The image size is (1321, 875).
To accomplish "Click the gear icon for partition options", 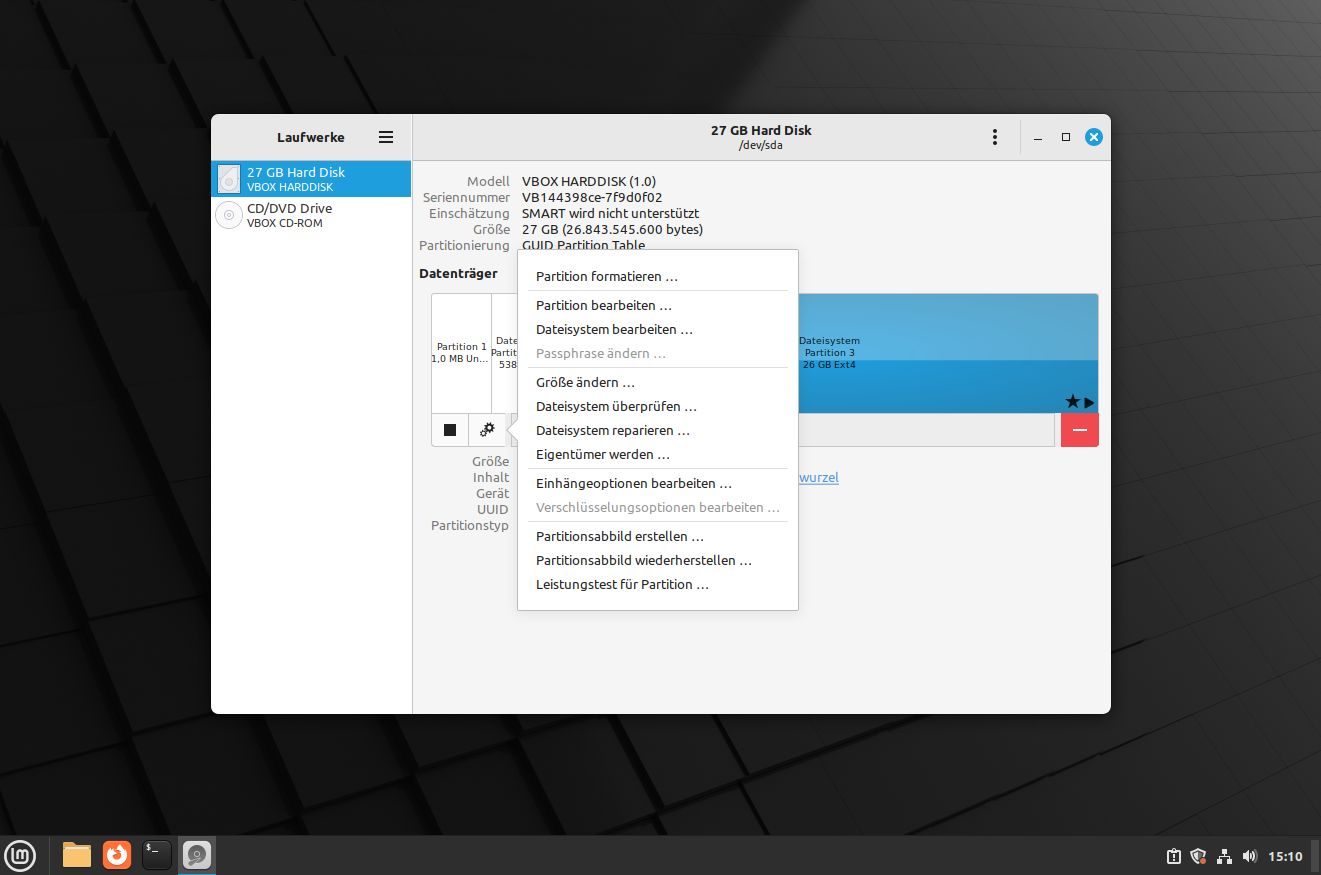I will [x=487, y=430].
